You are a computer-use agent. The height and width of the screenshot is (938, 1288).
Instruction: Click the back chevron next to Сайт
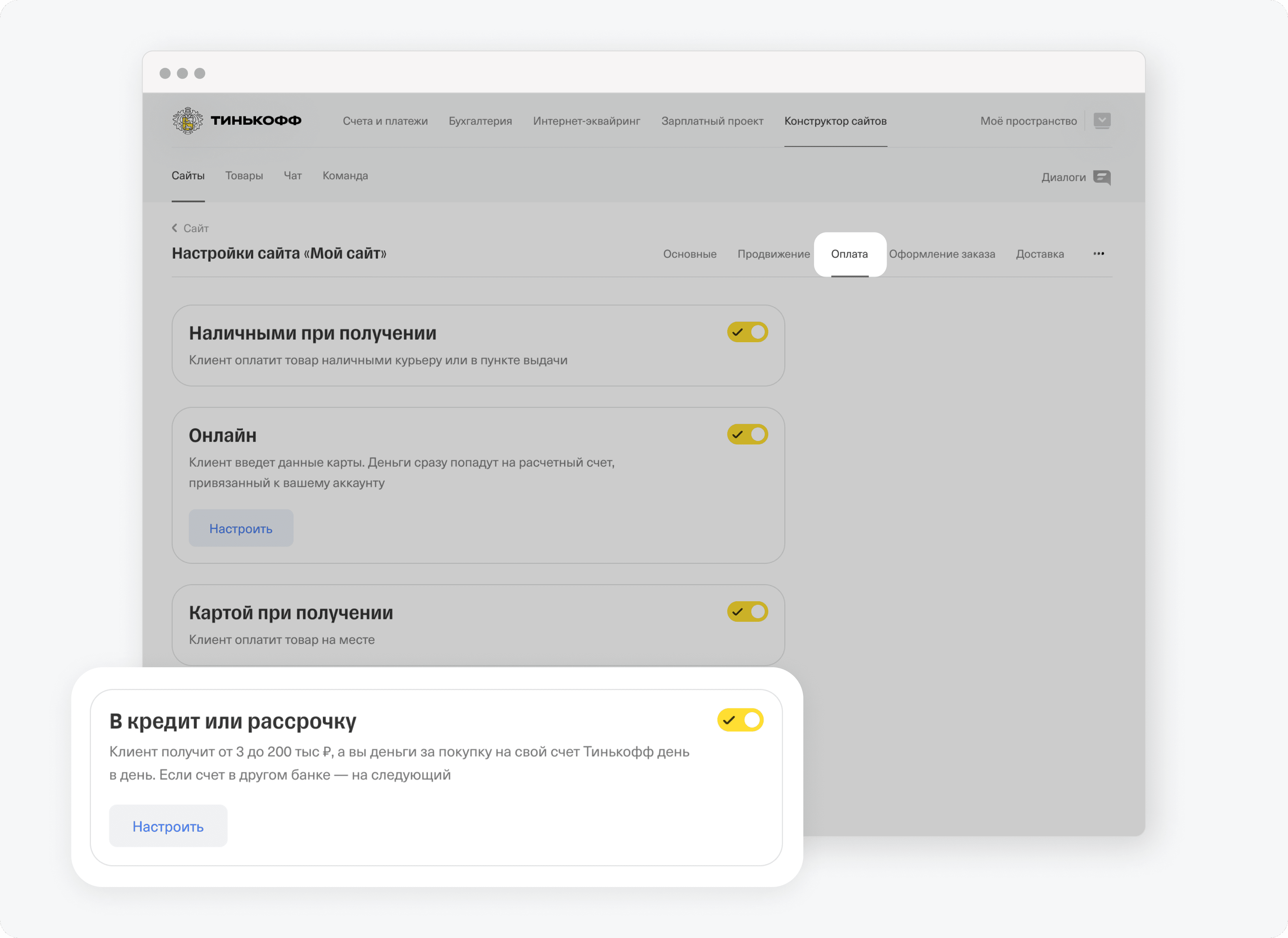(x=174, y=229)
